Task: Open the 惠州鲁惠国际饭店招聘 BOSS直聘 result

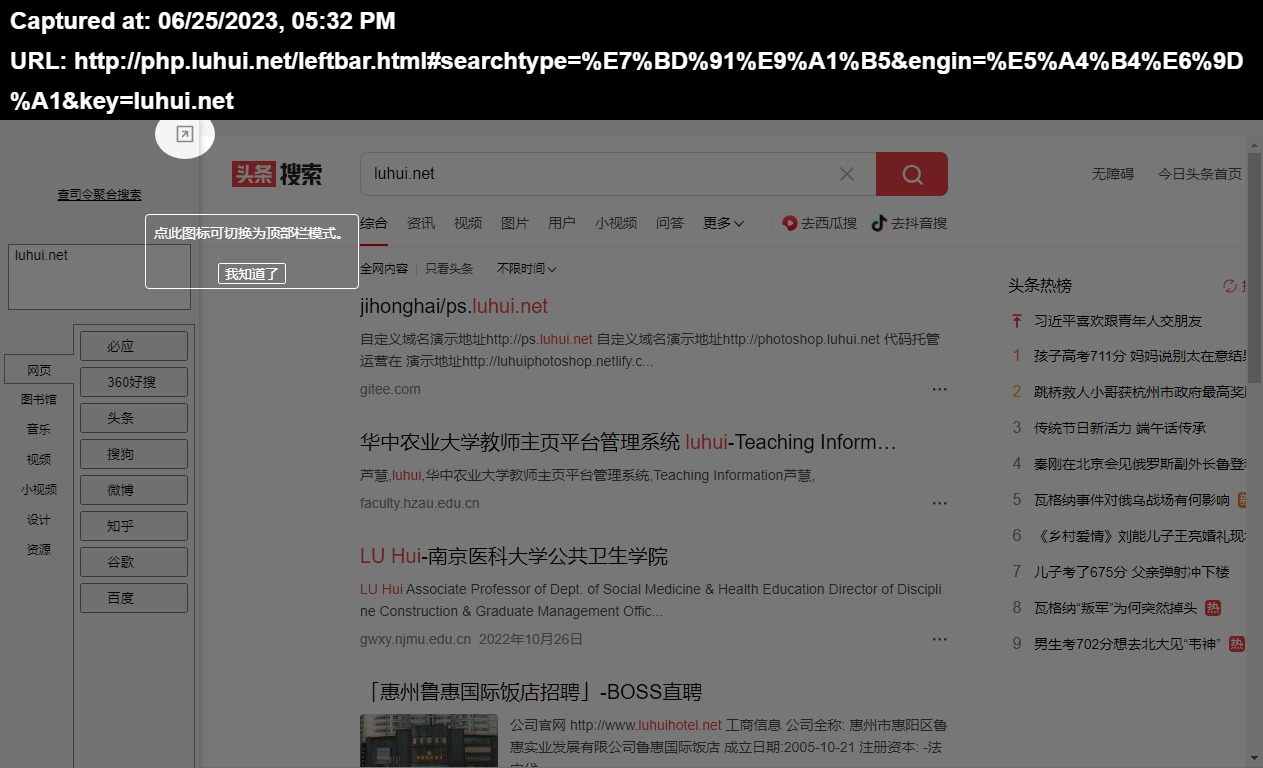Action: point(531,692)
